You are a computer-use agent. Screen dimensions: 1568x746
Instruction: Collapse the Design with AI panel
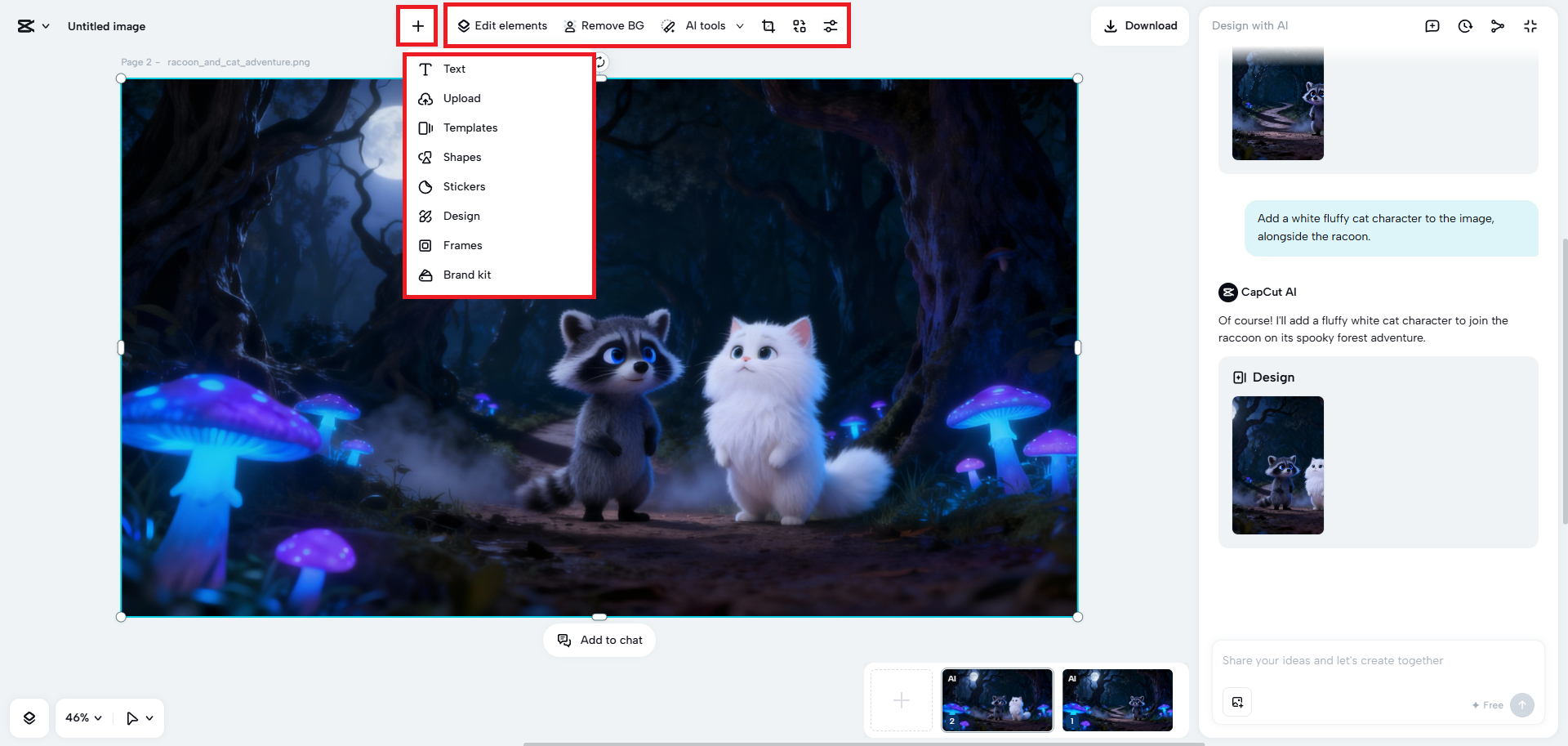coord(1530,26)
